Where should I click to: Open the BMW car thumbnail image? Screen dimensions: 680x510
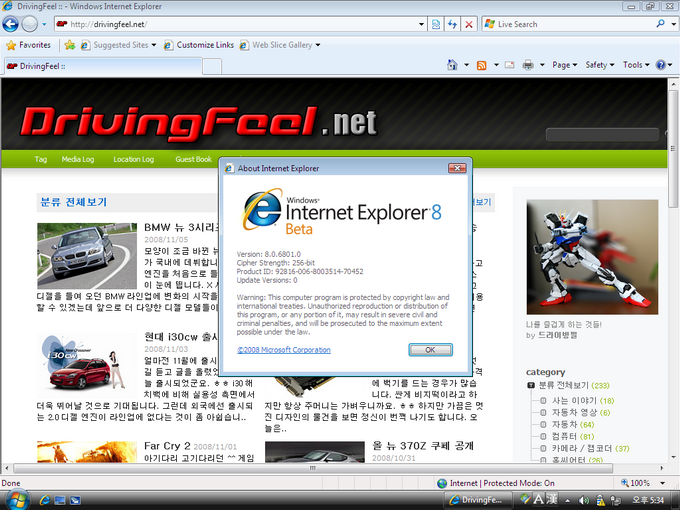pos(87,255)
